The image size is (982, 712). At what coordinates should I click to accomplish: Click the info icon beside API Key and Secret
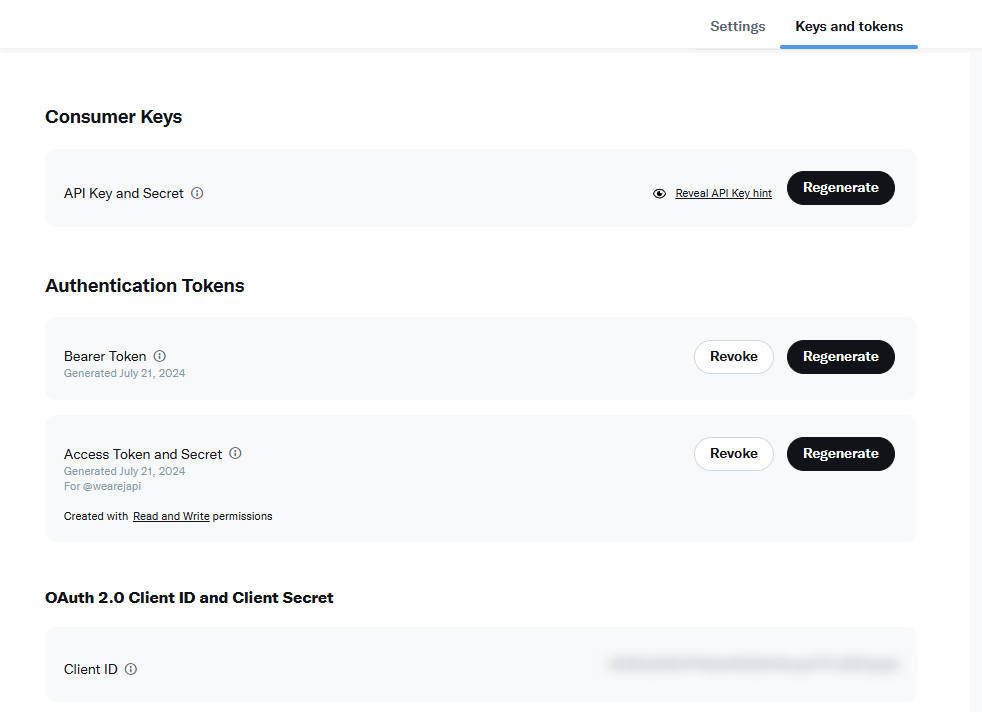197,193
